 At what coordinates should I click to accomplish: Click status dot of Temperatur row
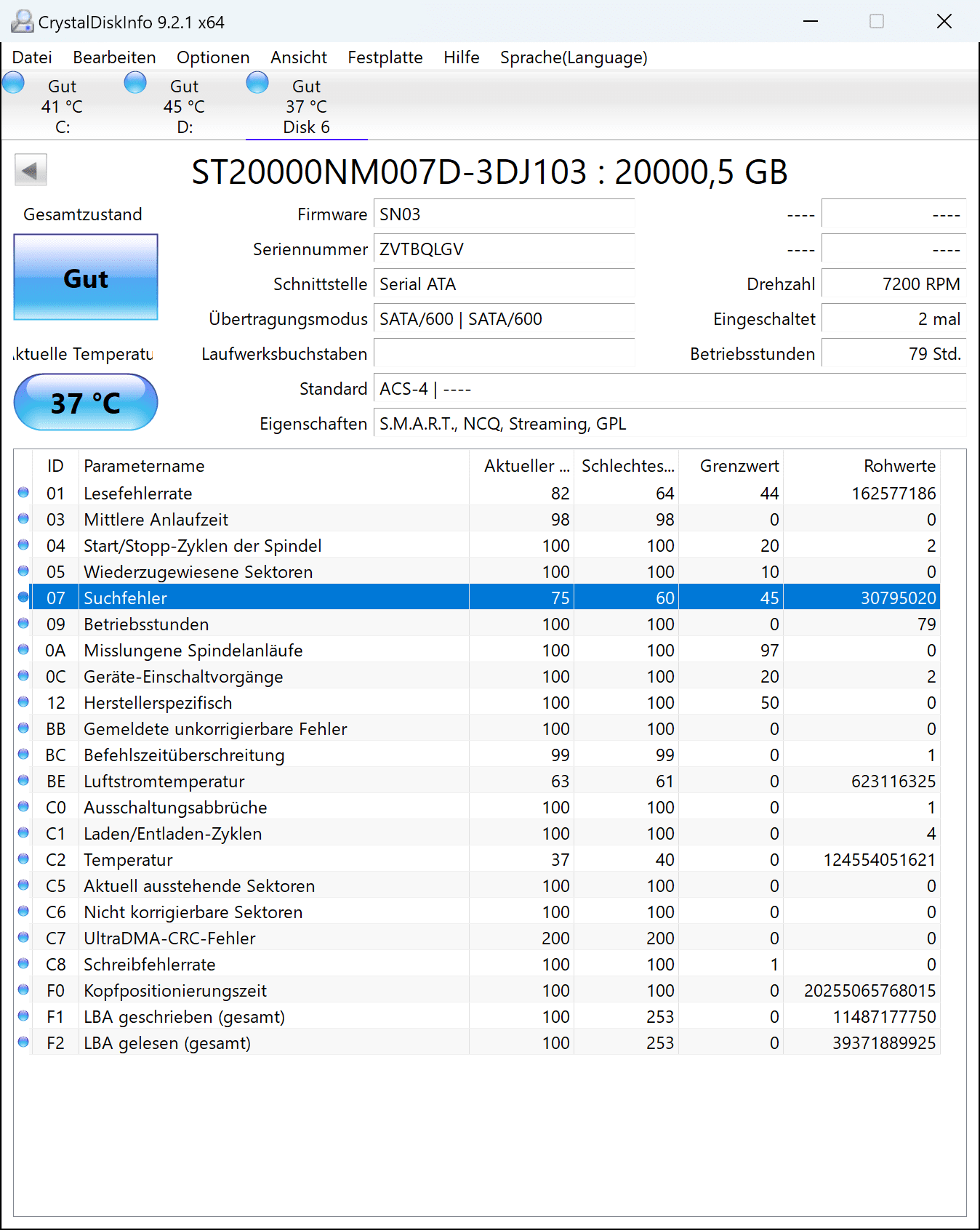23,859
